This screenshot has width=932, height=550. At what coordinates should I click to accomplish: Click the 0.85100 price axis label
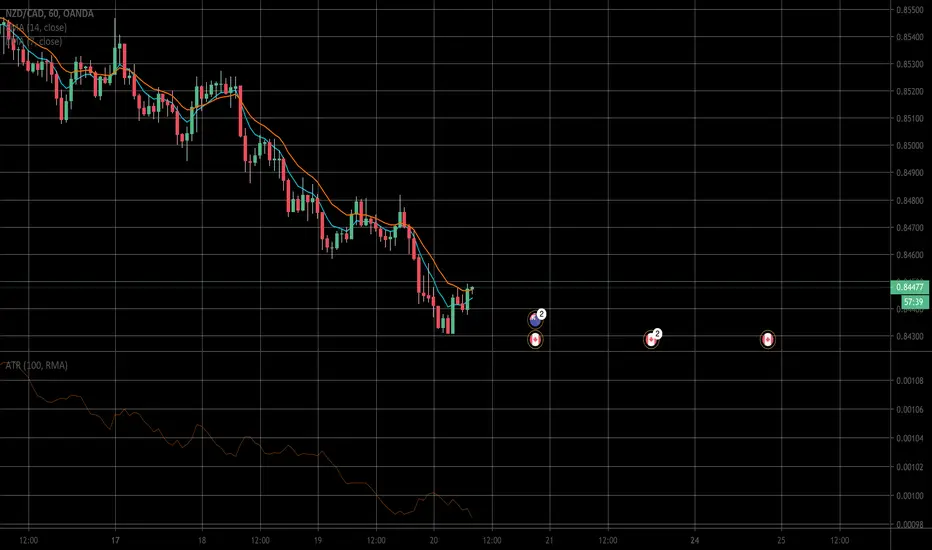(x=909, y=118)
